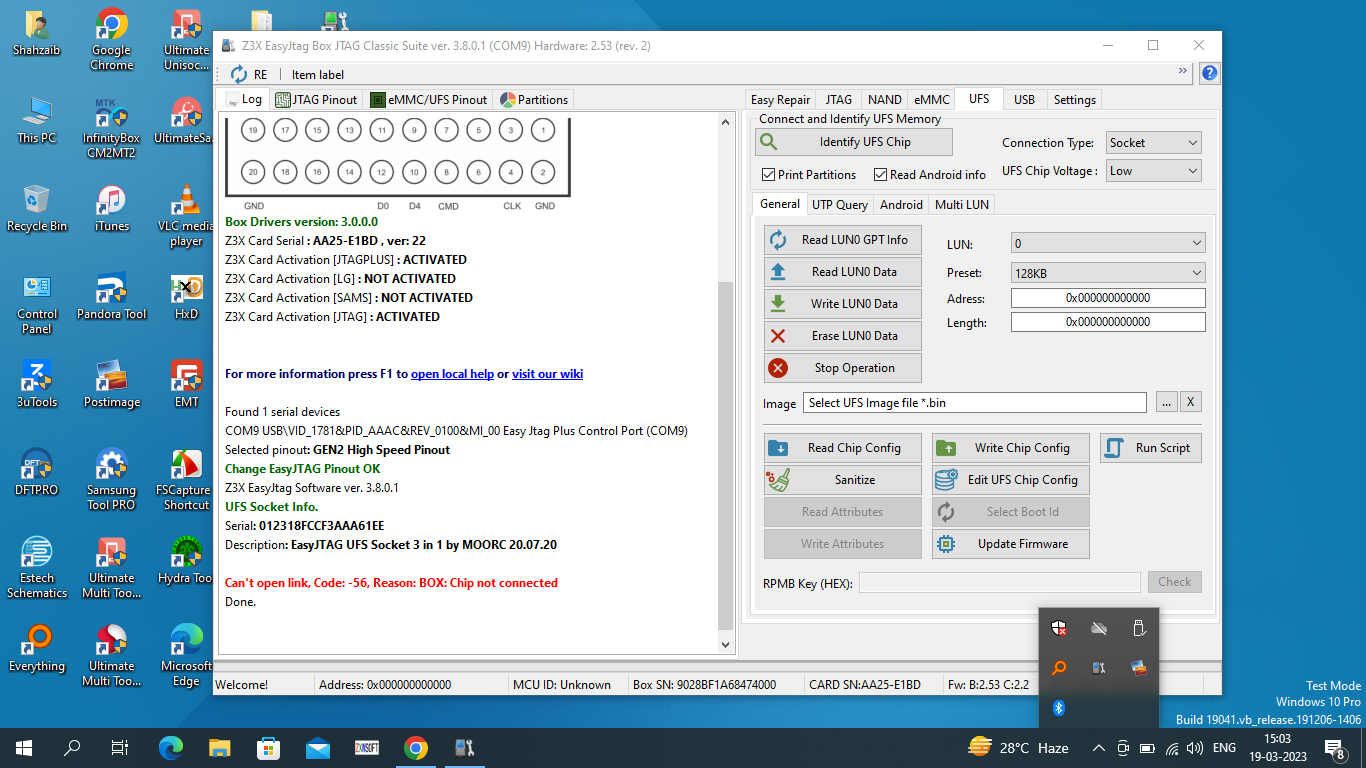Screen dimensions: 1366x768
Task: Switch to the Partitions tab
Action: pos(534,99)
